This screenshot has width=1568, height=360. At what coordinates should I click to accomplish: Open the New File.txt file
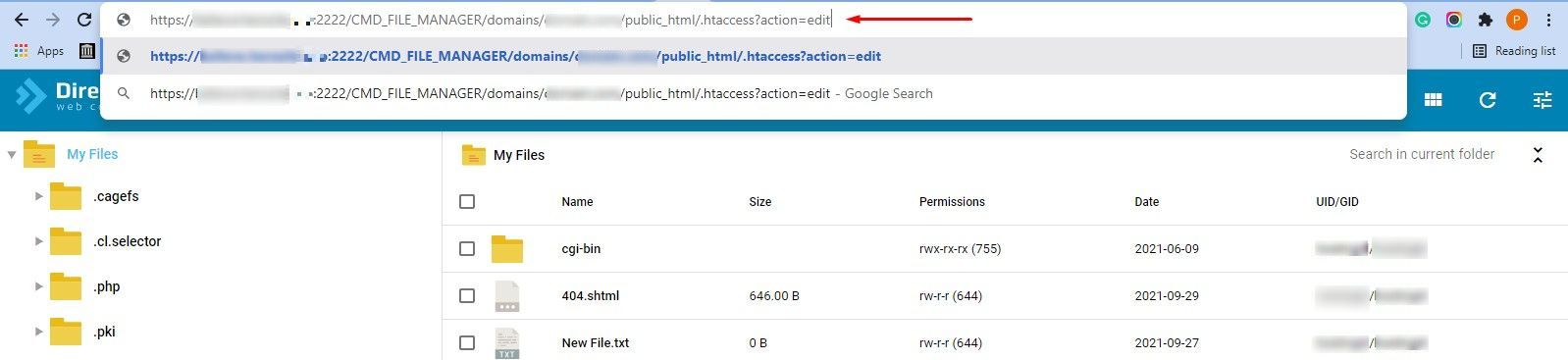coord(595,342)
